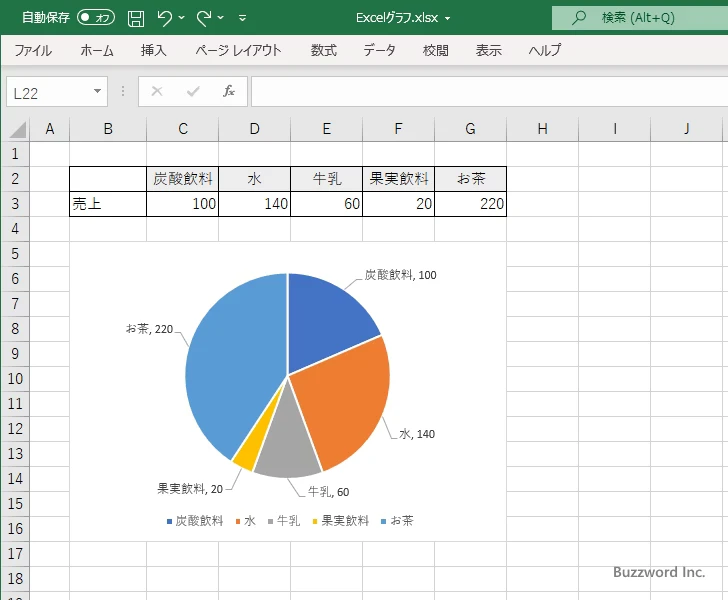The width and height of the screenshot is (728, 600).
Task: Open the ヘルプ tab
Action: [x=545, y=50]
